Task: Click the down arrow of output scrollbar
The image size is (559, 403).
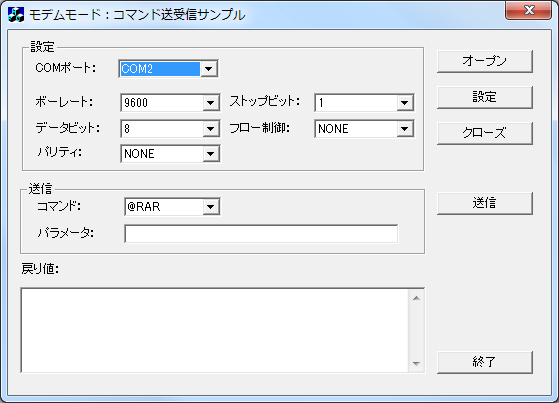Action: (x=416, y=364)
